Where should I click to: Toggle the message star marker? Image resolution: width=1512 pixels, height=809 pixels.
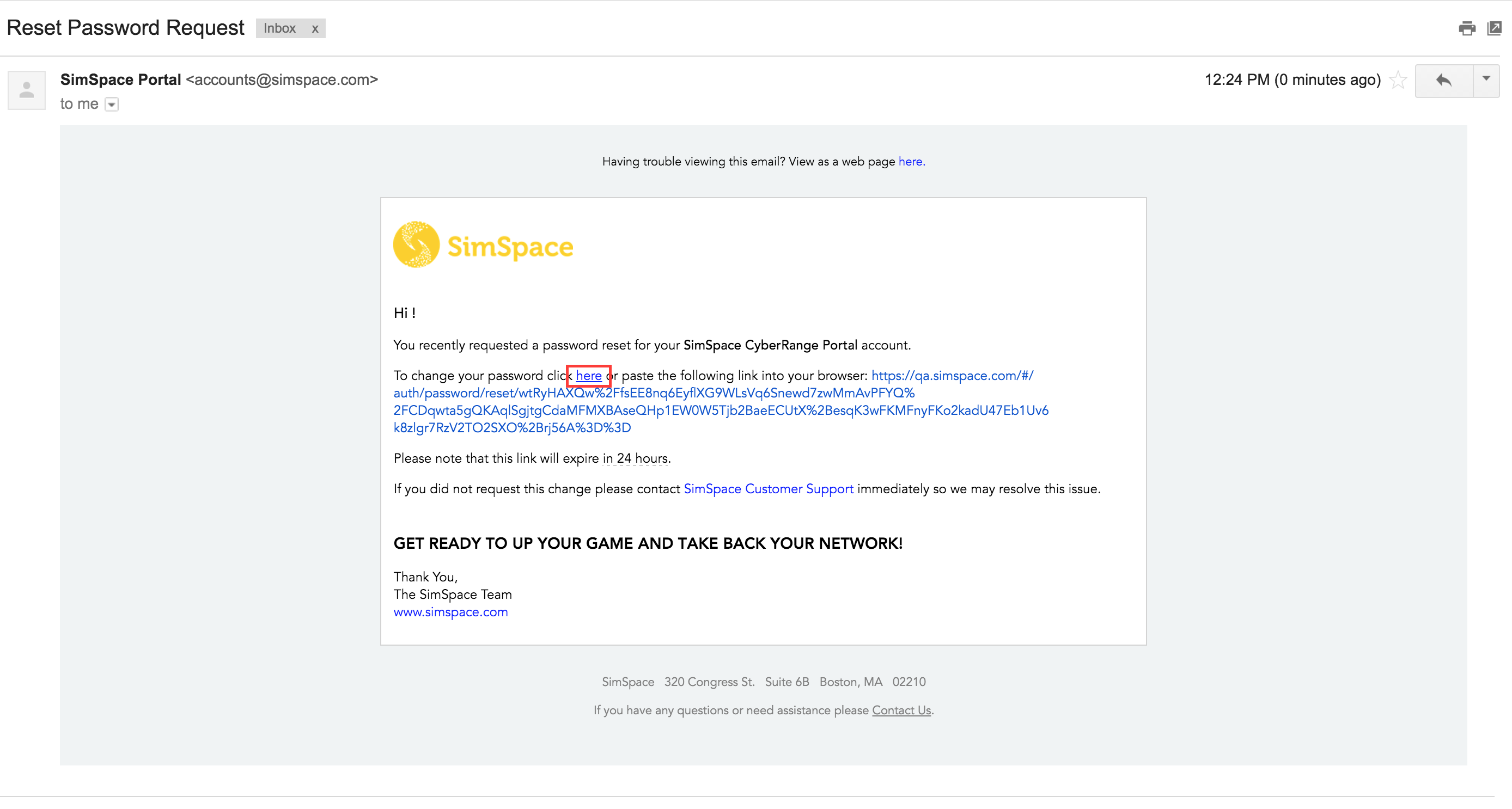[x=1398, y=80]
